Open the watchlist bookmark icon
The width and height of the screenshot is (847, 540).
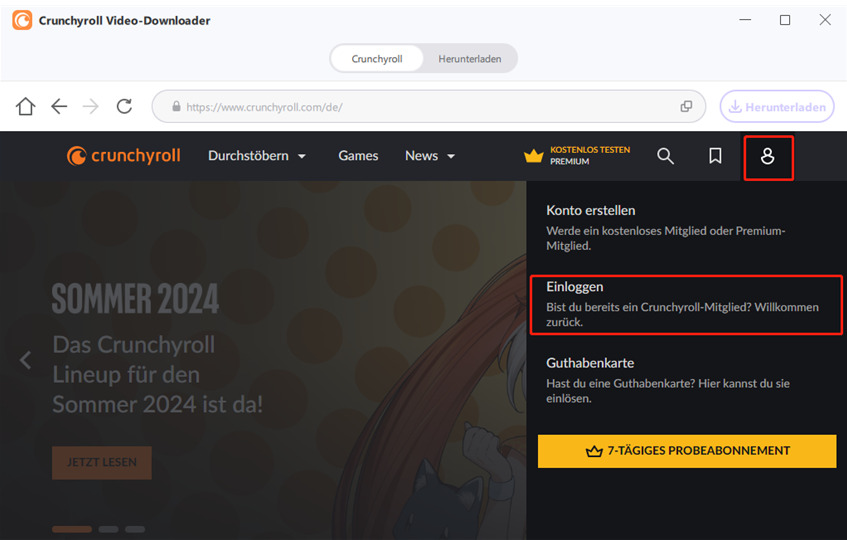click(x=715, y=156)
